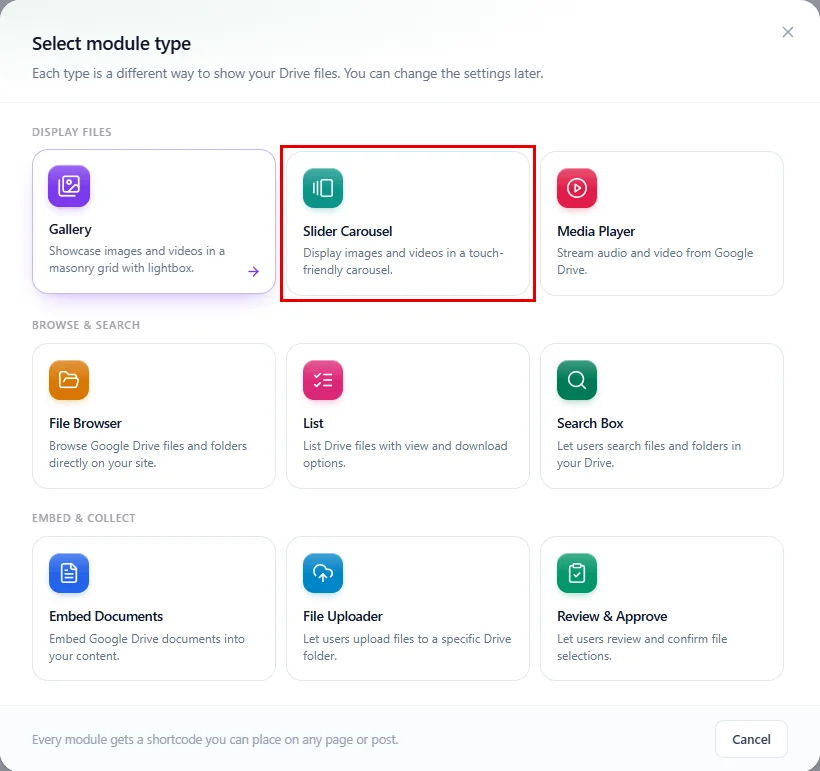Click the BROWSE & SEARCH section heading
Viewport: 820px width, 771px height.
pos(86,325)
